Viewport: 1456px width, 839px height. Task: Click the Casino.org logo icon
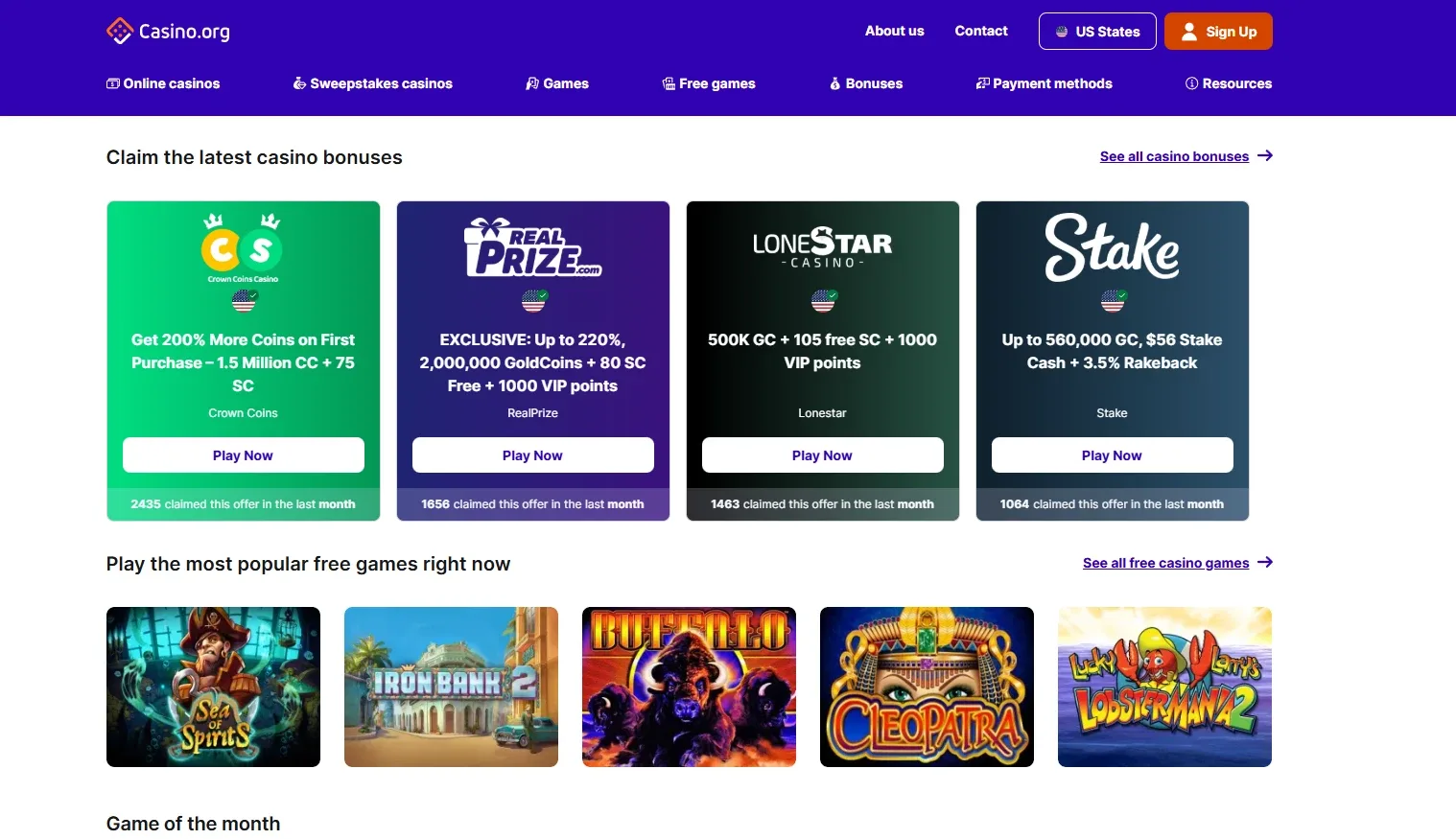pos(120,30)
